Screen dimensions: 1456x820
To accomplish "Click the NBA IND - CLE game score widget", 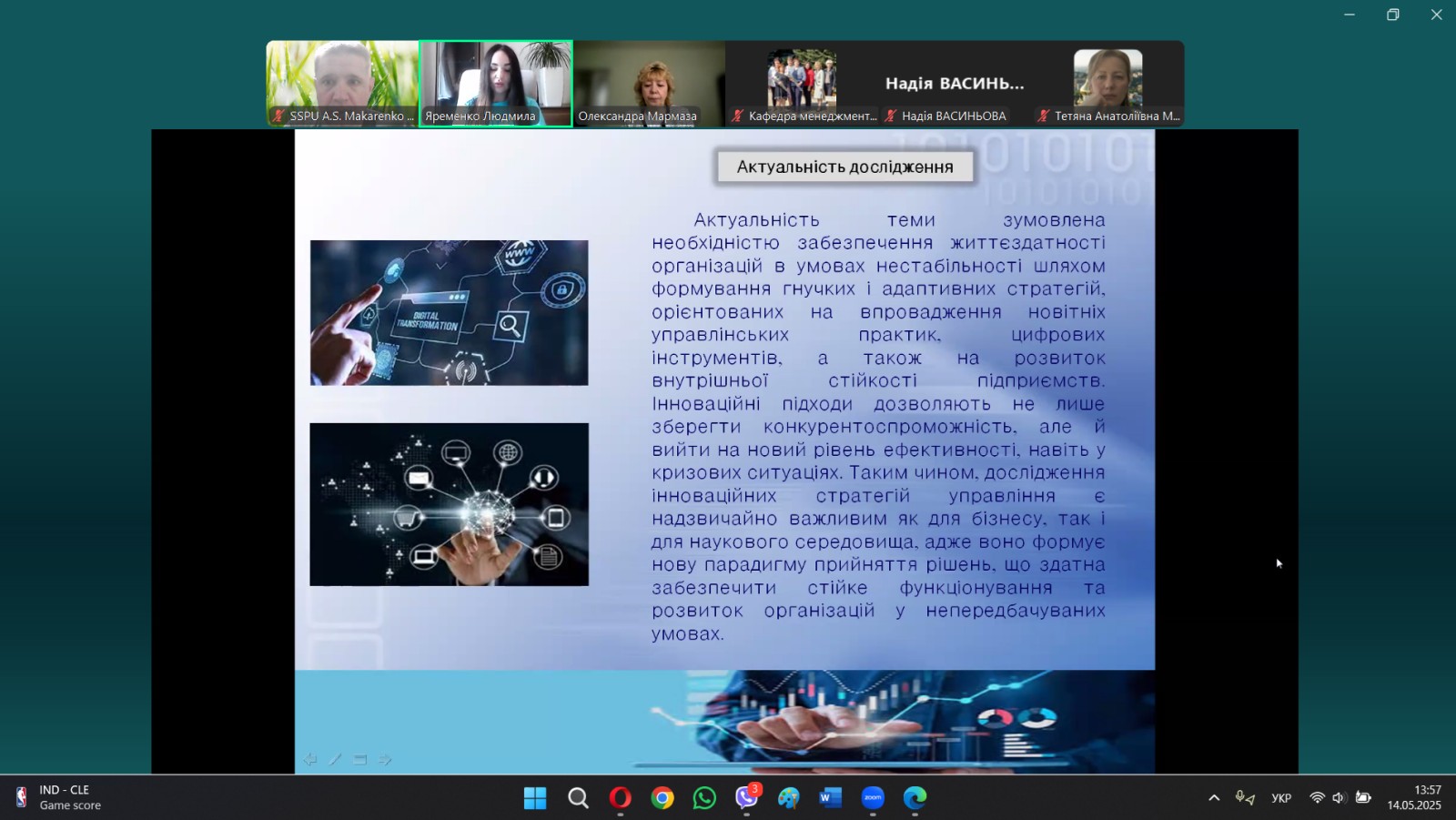I will 59,797.
